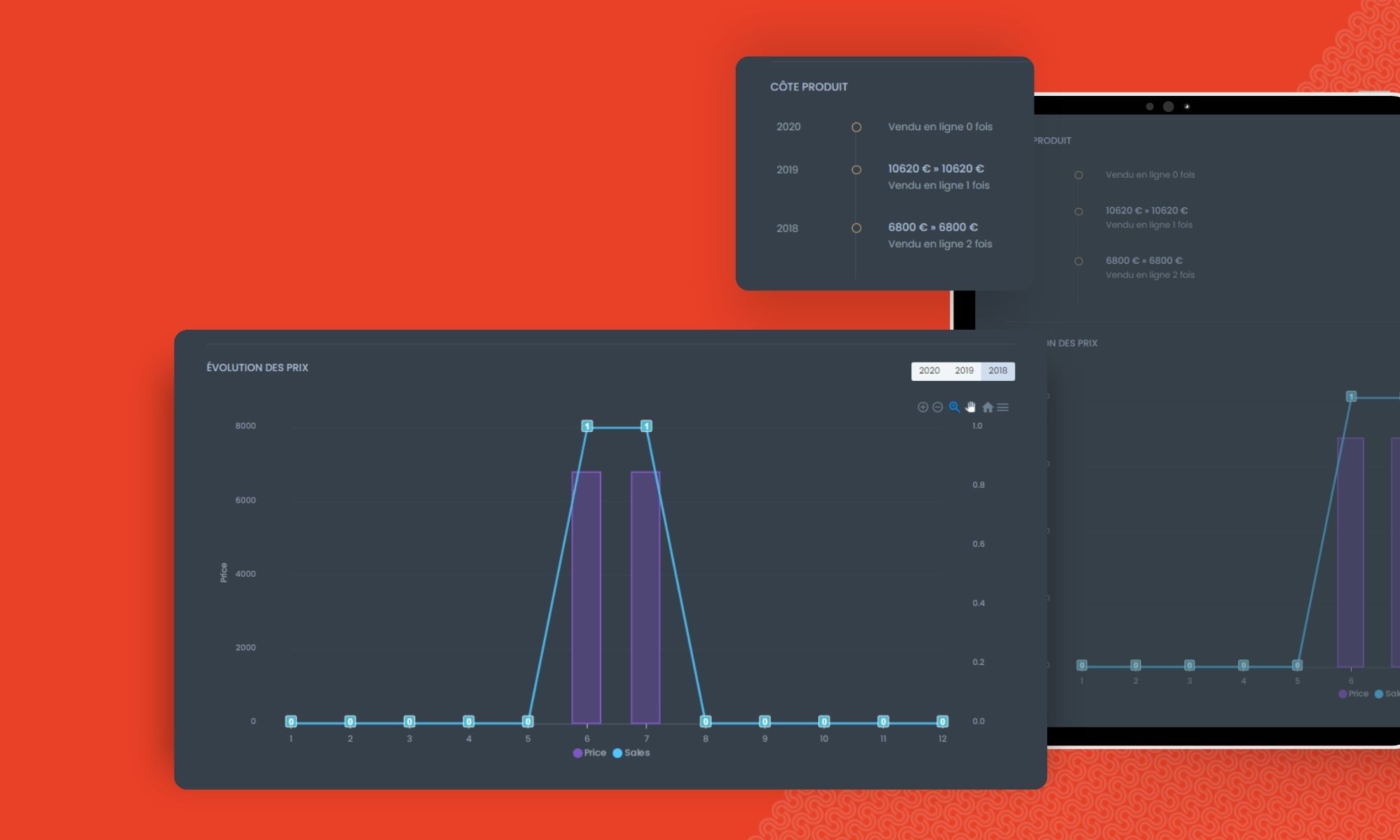Click the purple Price bar at month 7
Viewport: 1400px width, 840px height.
coord(645,595)
